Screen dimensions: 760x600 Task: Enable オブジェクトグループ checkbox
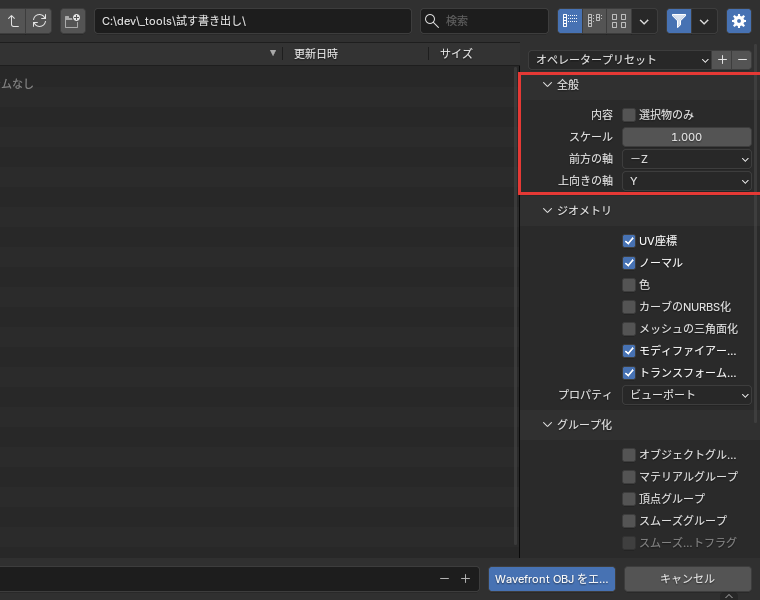pyautogui.click(x=629, y=455)
